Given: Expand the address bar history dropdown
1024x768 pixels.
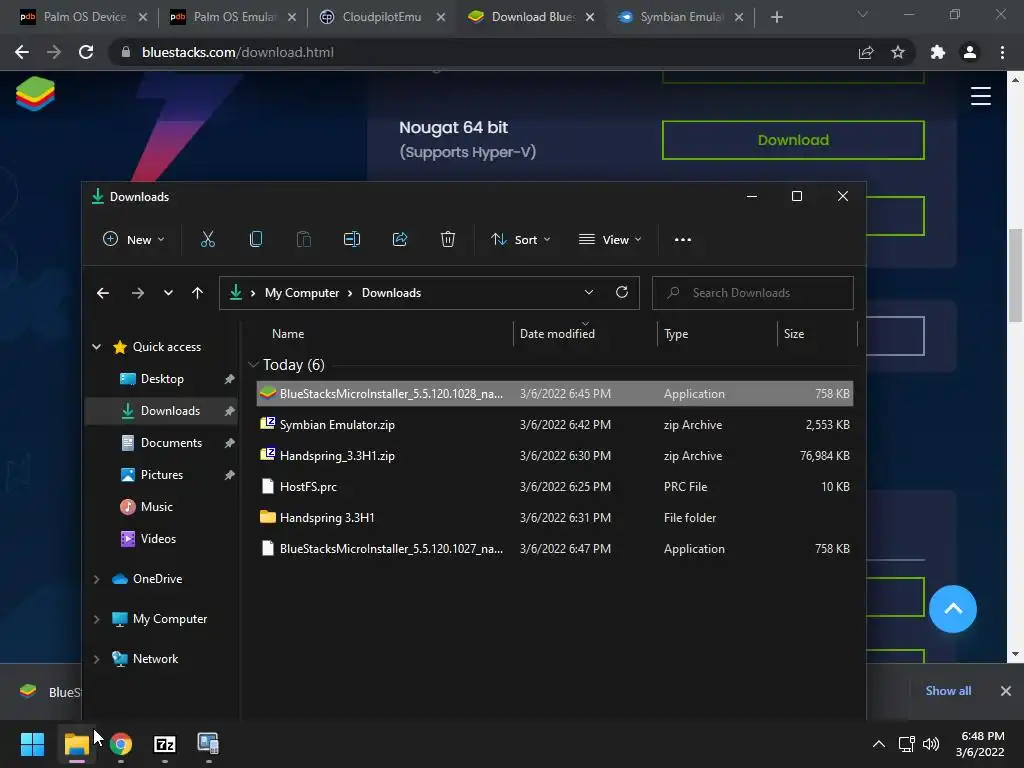Looking at the screenshot, I should pos(588,293).
